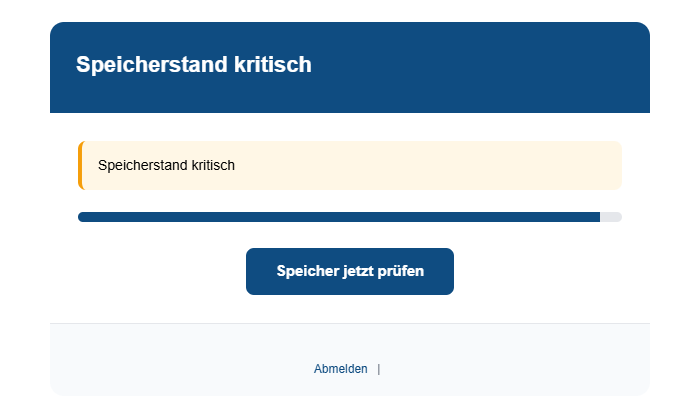Click the pipe separator next to Abmelden
Image resolution: width=700 pixels, height=414 pixels.
379,369
